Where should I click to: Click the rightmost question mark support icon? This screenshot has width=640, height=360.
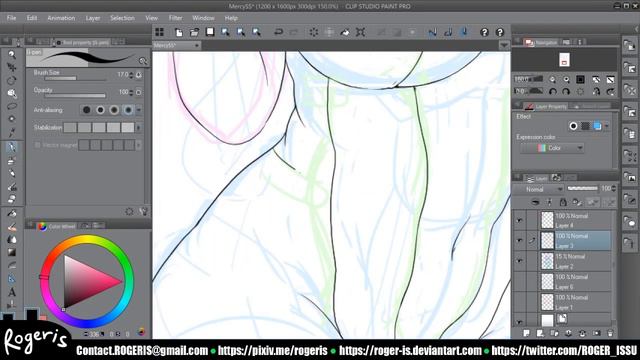pos(500,32)
